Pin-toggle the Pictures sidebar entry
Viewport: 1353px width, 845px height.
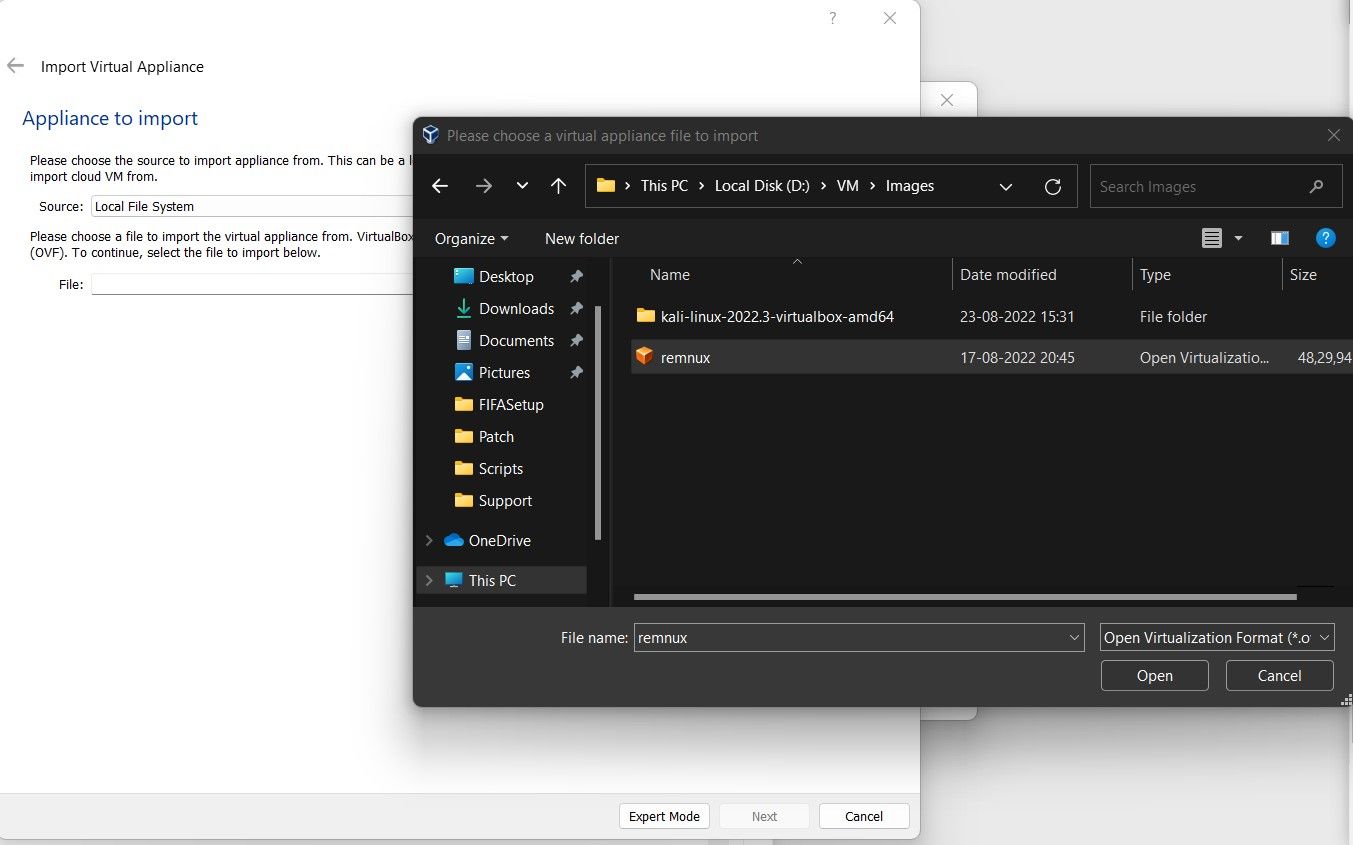click(576, 372)
